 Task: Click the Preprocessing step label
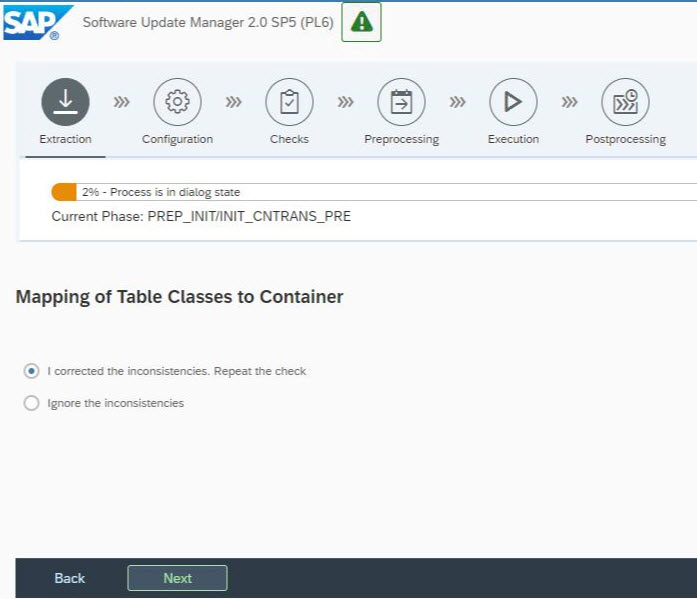tap(401, 139)
